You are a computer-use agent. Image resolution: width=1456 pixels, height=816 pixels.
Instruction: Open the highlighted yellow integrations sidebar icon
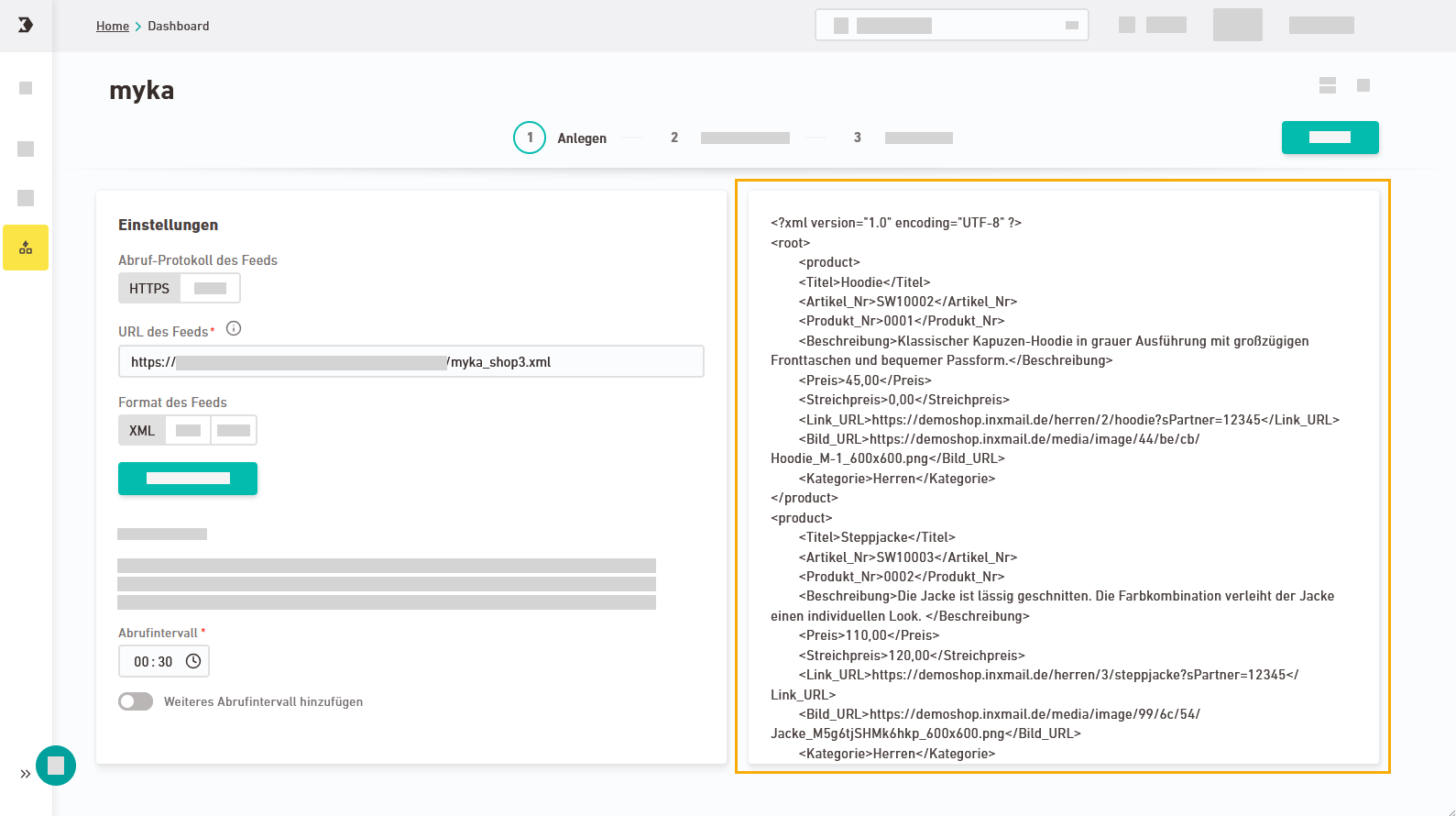pyautogui.click(x=26, y=248)
